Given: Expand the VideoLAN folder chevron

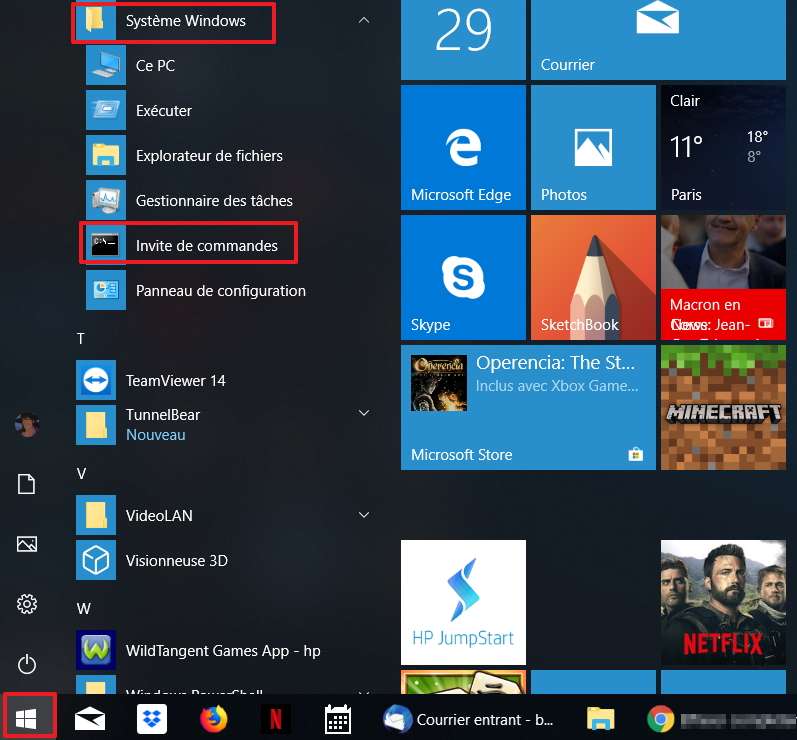Looking at the screenshot, I should 364,515.
